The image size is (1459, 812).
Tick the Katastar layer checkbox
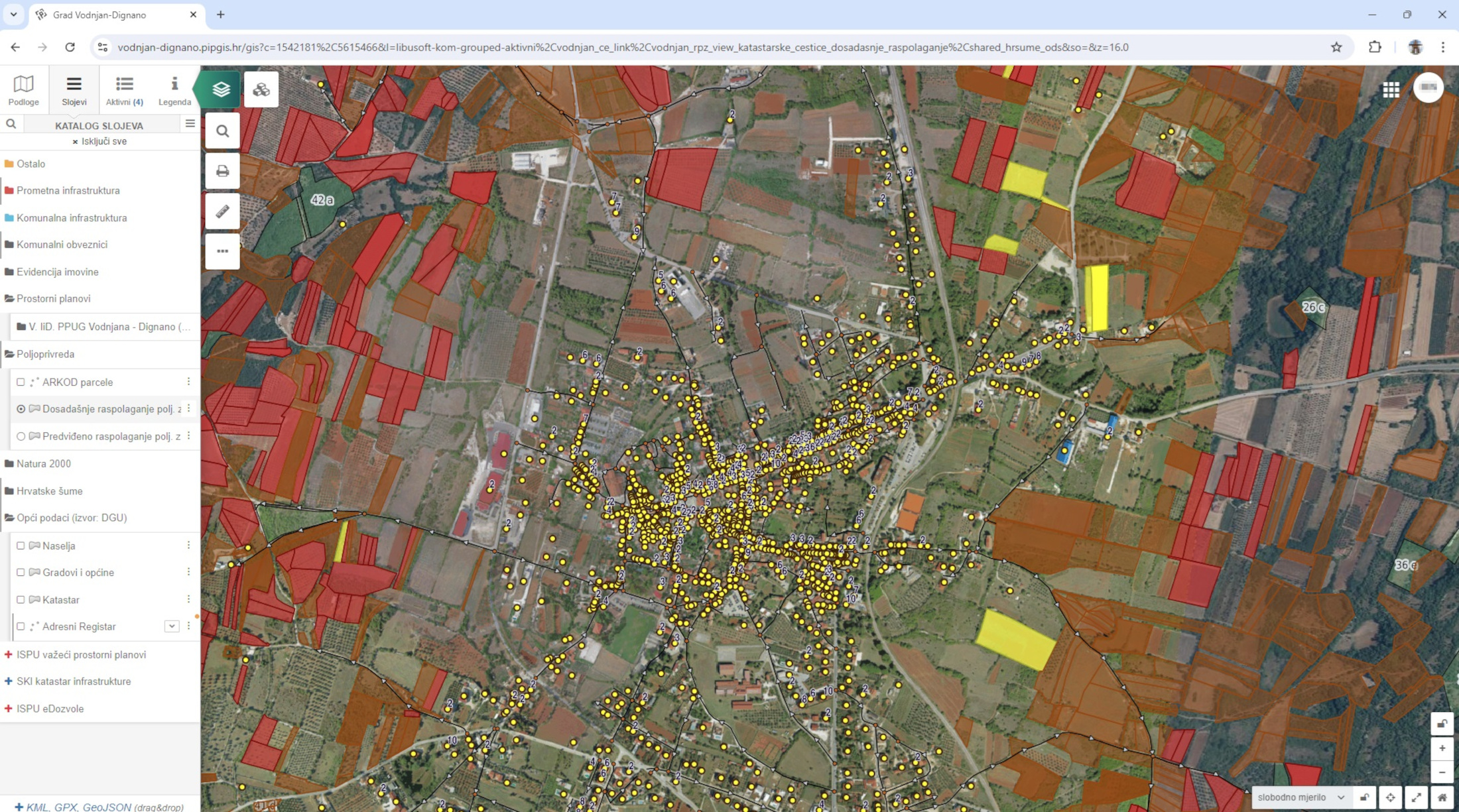[x=21, y=599]
